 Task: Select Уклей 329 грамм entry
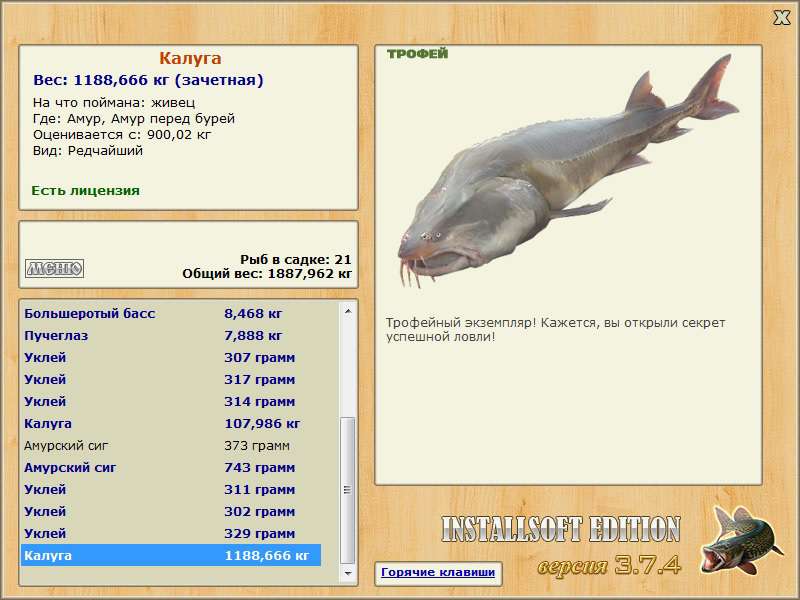coord(171,533)
